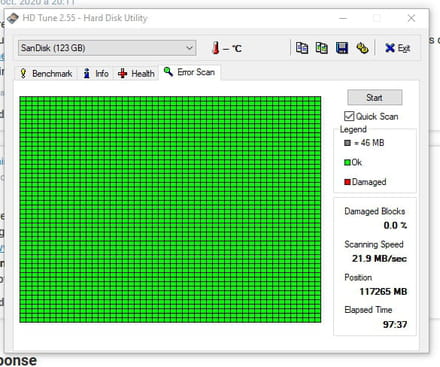Viewport: 440px width, 367px height.
Task: Click the Exit button label
Action: (x=404, y=48)
